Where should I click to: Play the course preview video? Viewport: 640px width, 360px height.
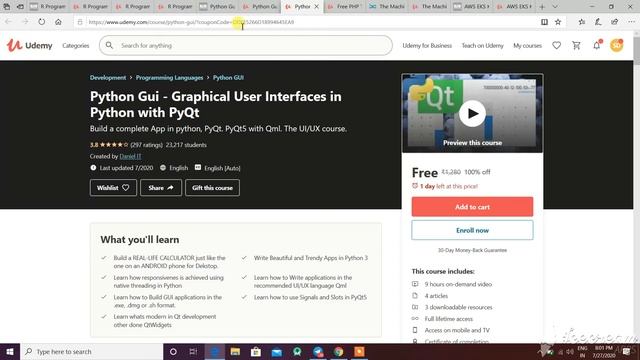pyautogui.click(x=472, y=113)
